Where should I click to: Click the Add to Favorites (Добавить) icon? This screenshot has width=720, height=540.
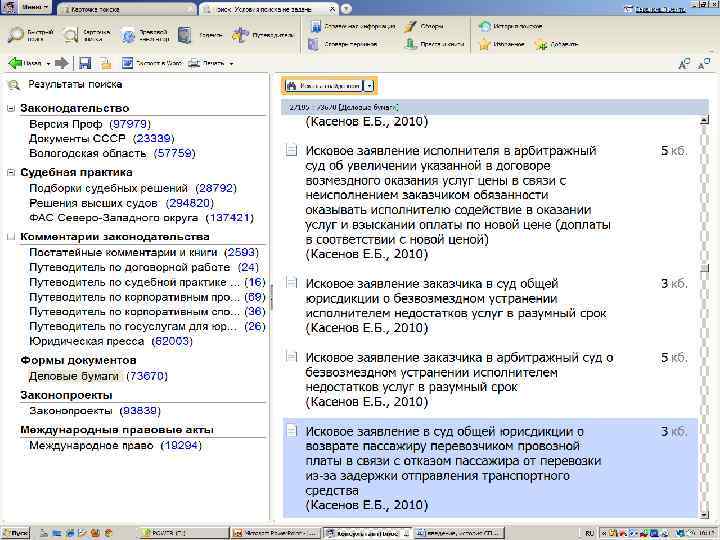[541, 45]
